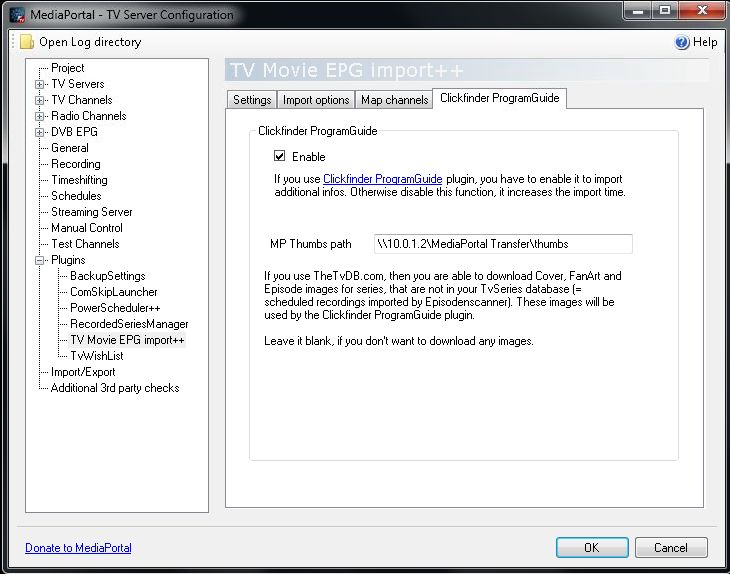The width and height of the screenshot is (730, 574).
Task: Expand the TV Servers tree node
Action: coord(40,84)
